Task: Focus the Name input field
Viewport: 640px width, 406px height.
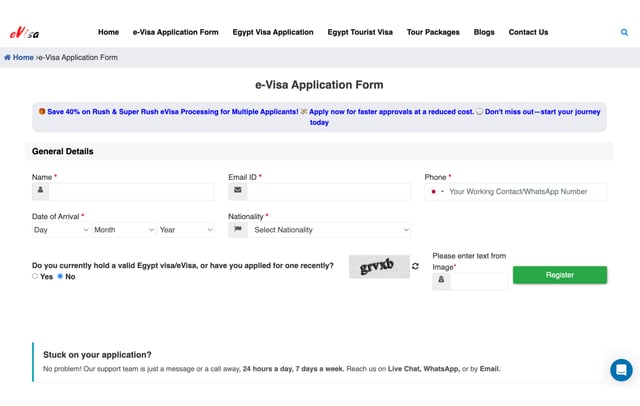Action: tap(131, 191)
